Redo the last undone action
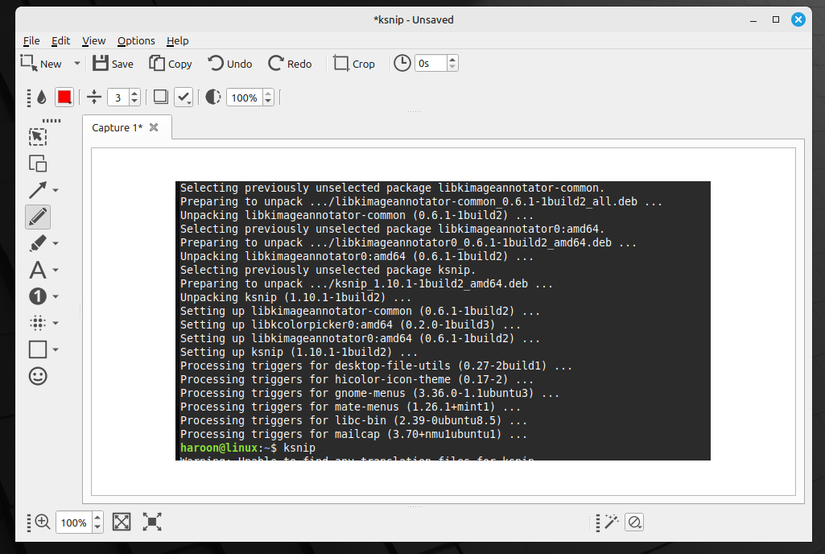The height and width of the screenshot is (554, 825). click(290, 64)
